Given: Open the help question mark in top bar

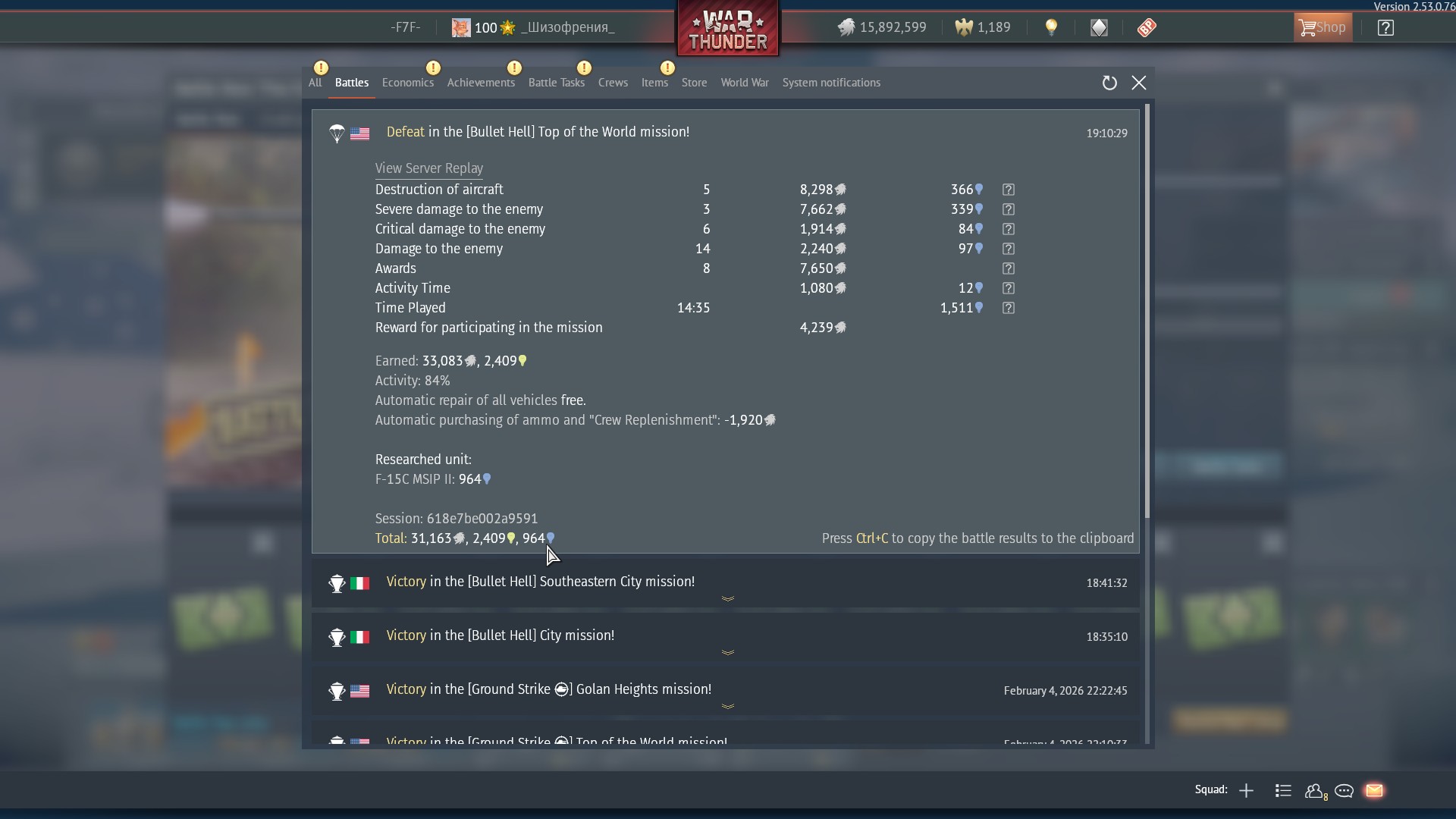Looking at the screenshot, I should (1385, 28).
